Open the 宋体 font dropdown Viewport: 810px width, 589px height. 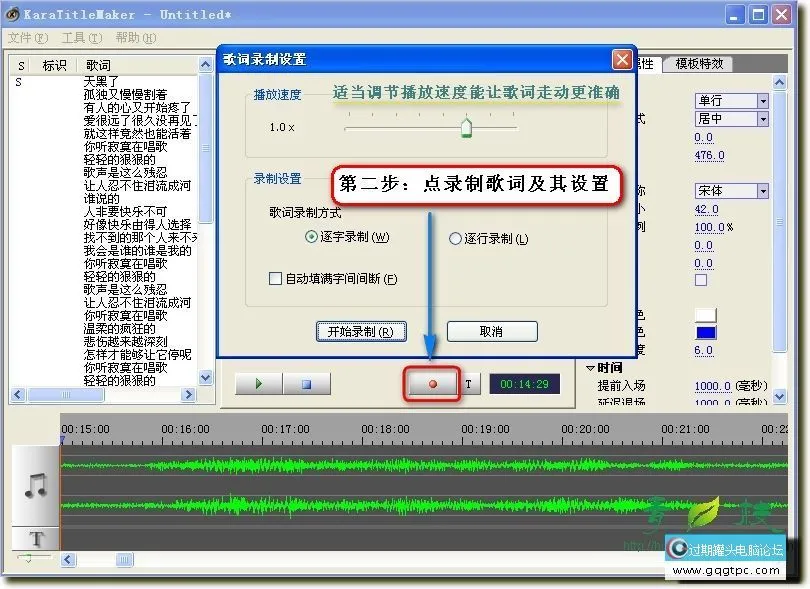tap(763, 190)
